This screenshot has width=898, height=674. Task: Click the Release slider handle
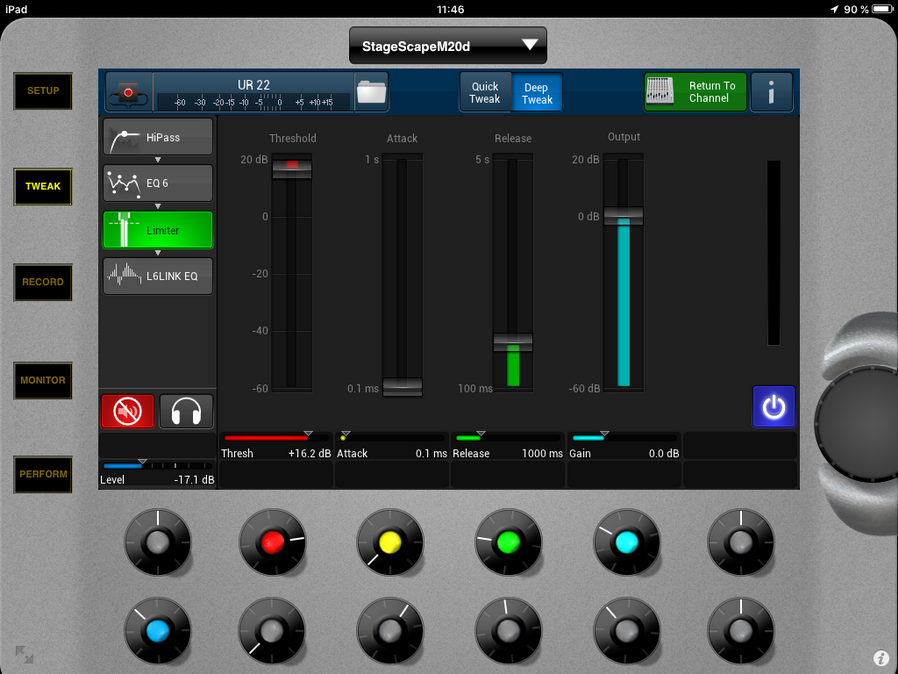[x=513, y=342]
